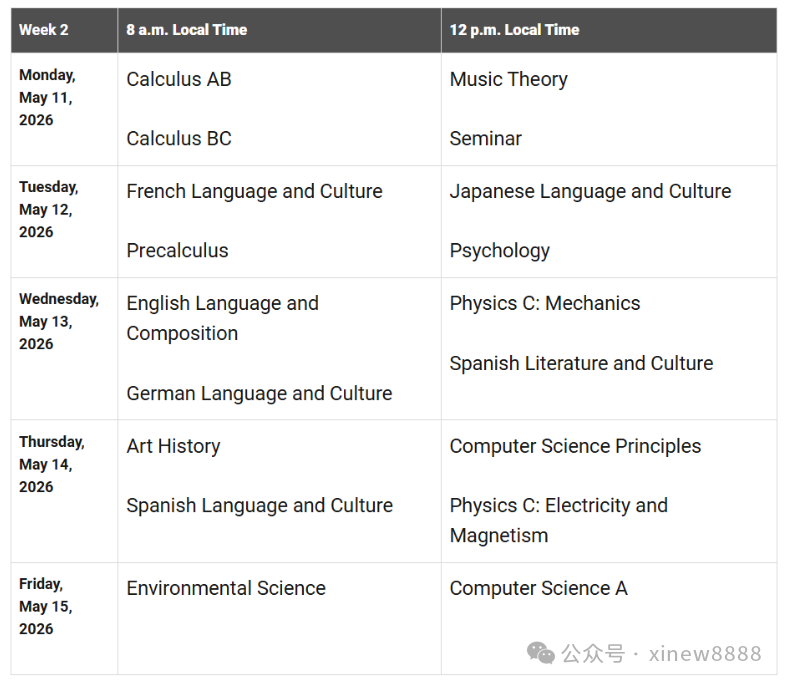Image resolution: width=786 pixels, height=684 pixels.
Task: Select the "8 a.m. Local Time" column header
Action: [x=186, y=30]
